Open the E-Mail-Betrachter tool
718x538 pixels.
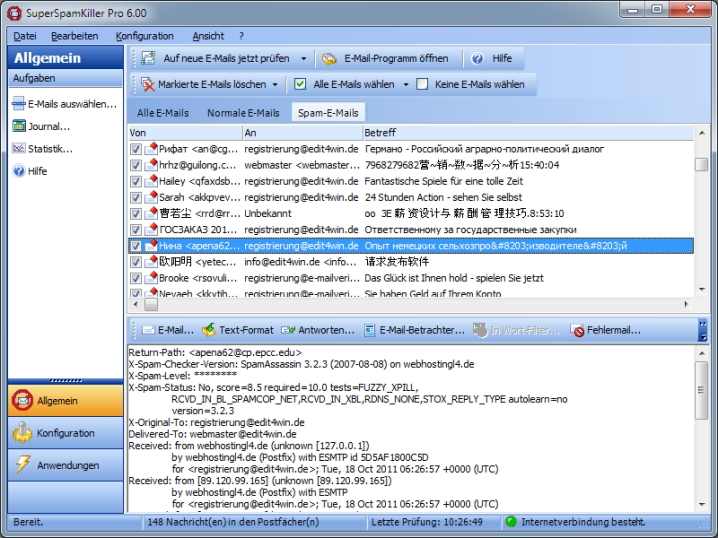370,330
